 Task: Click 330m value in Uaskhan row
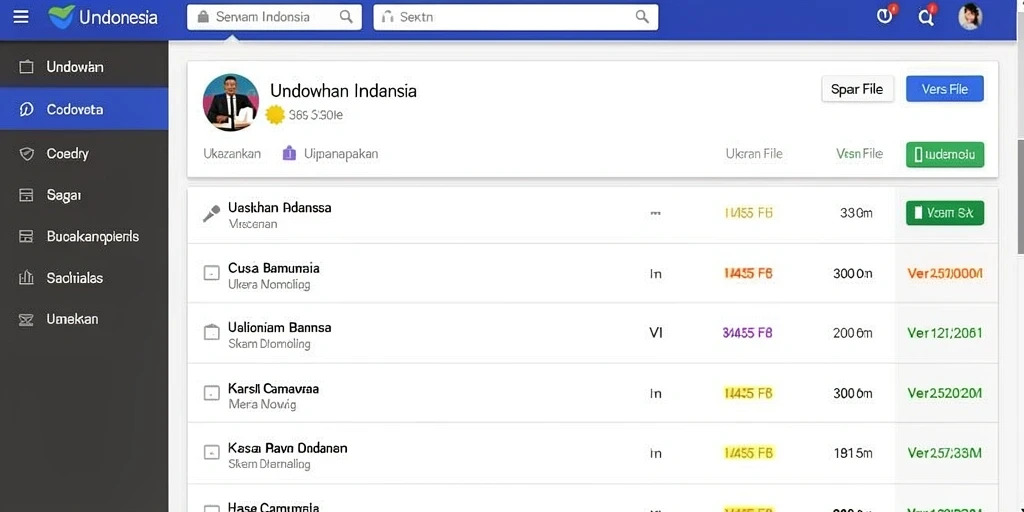click(x=856, y=213)
